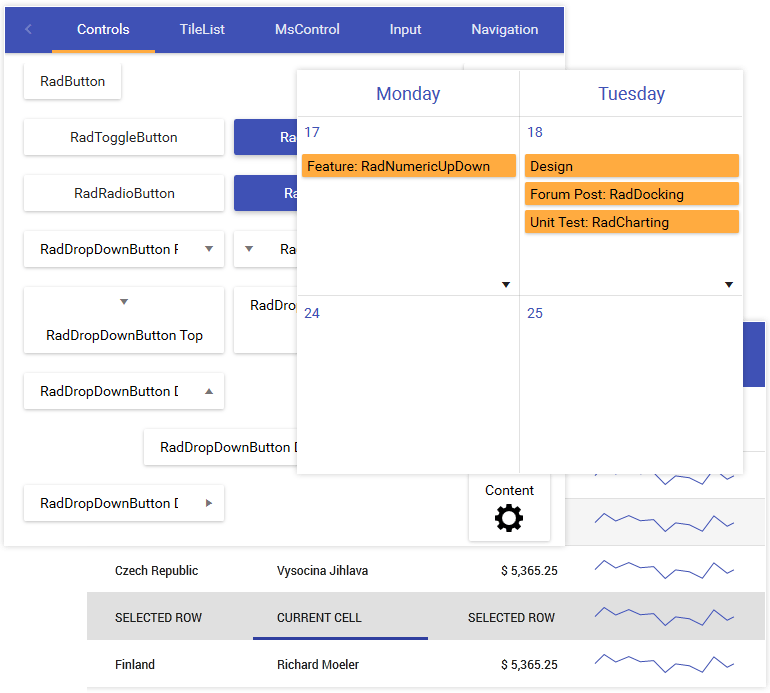The height and width of the screenshot is (693, 770).
Task: Toggle the blue checked button beside RadToggleButton
Action: (265, 138)
